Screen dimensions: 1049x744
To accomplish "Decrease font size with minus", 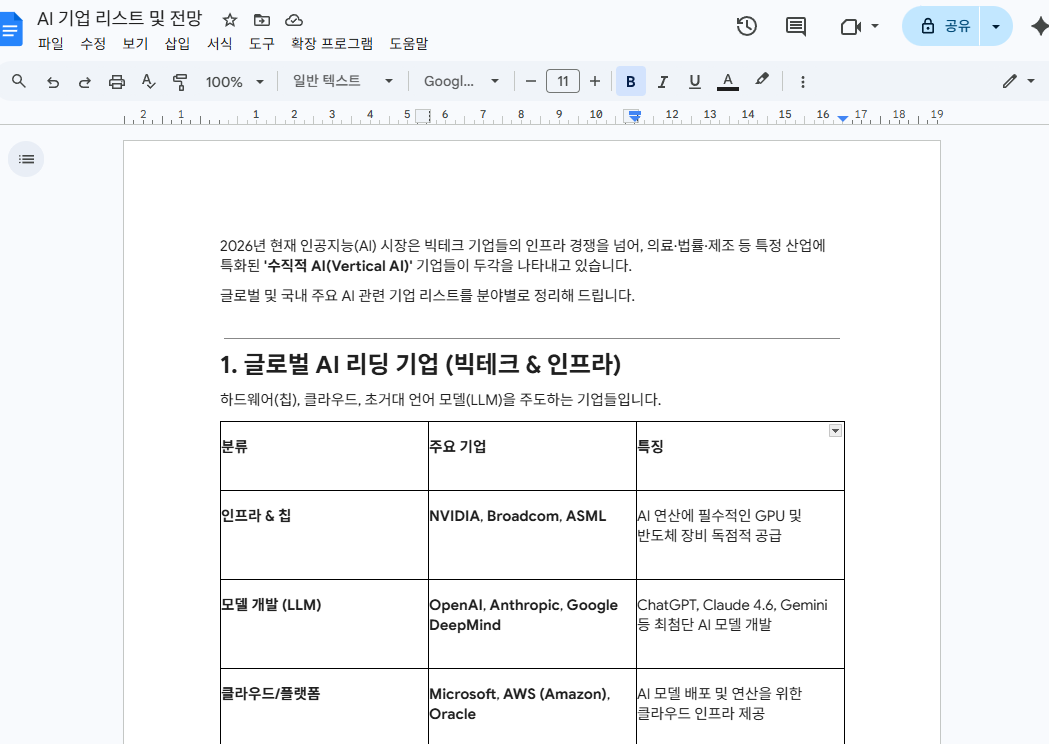I will 531,82.
